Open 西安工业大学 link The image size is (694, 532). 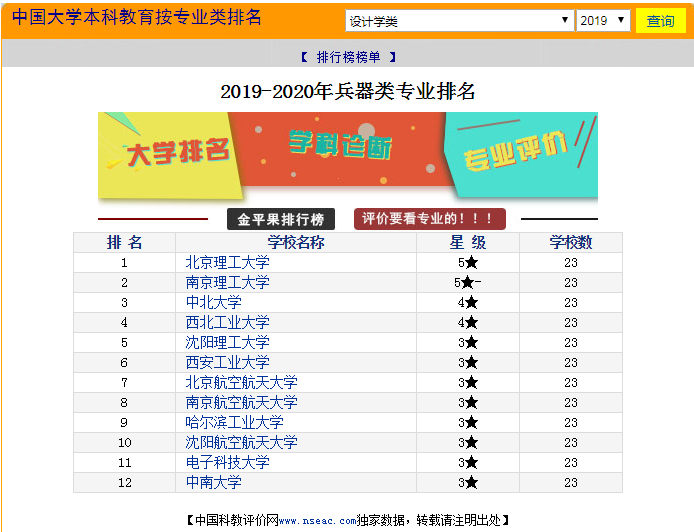[227, 362]
